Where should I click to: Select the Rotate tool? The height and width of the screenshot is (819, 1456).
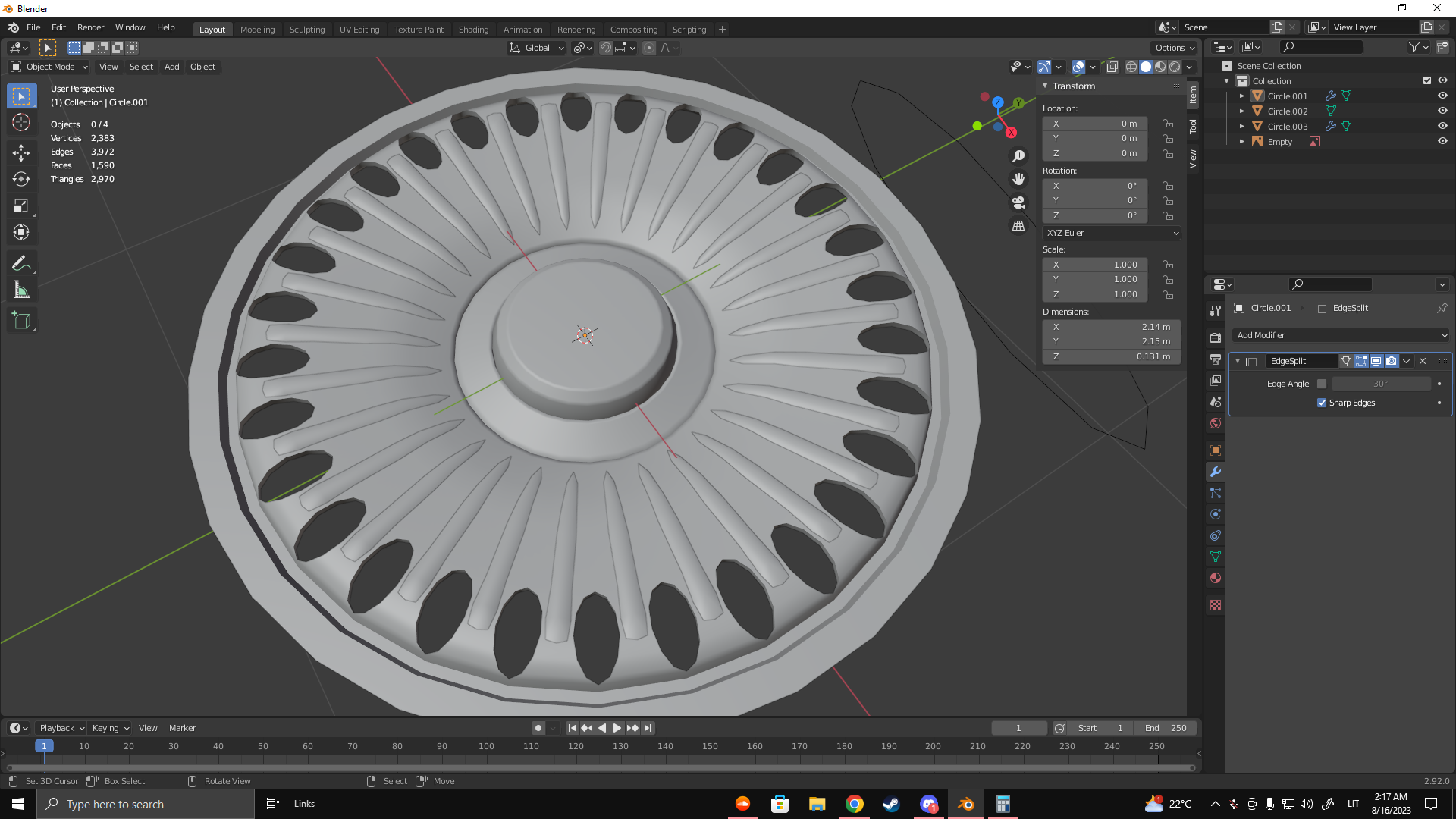pyautogui.click(x=21, y=180)
